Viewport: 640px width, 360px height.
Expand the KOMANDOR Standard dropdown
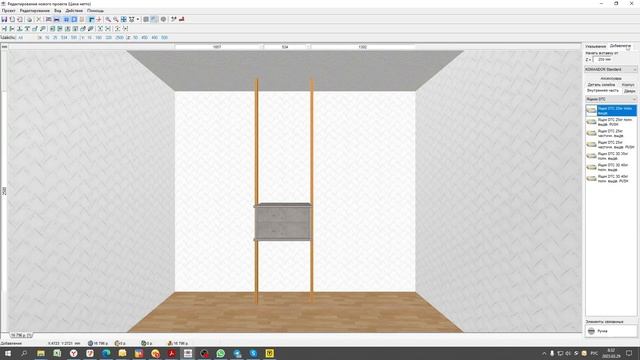(611, 69)
